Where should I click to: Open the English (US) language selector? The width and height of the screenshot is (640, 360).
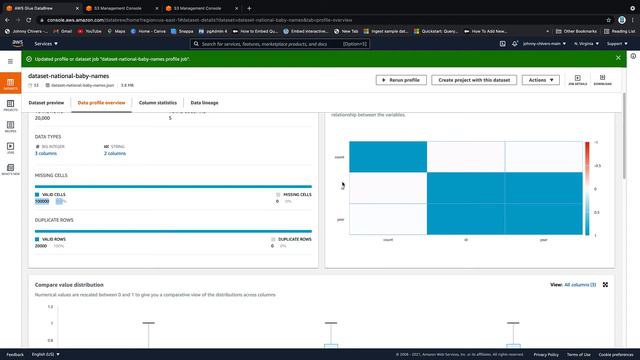click(46, 354)
